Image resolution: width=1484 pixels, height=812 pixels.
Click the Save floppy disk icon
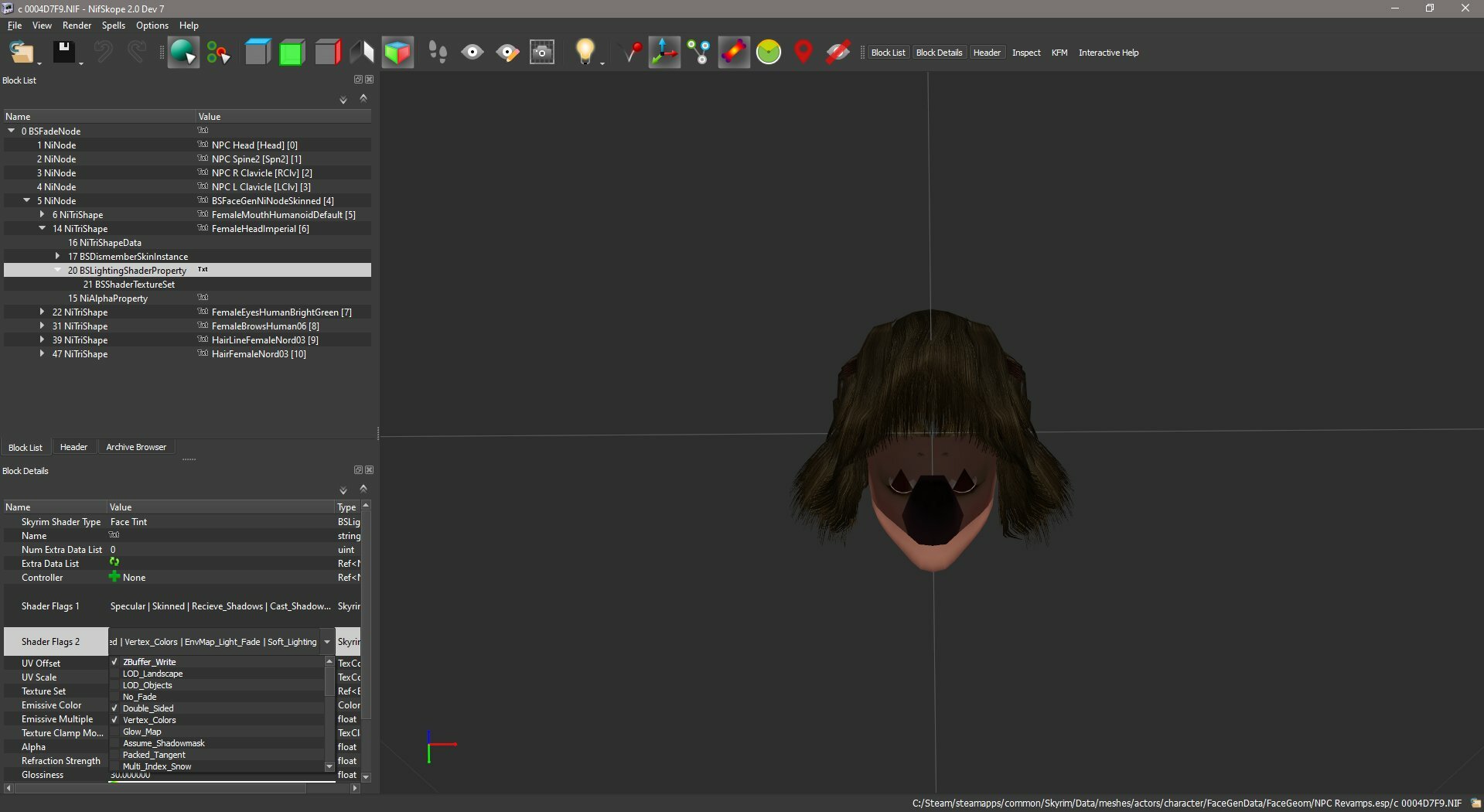click(63, 52)
